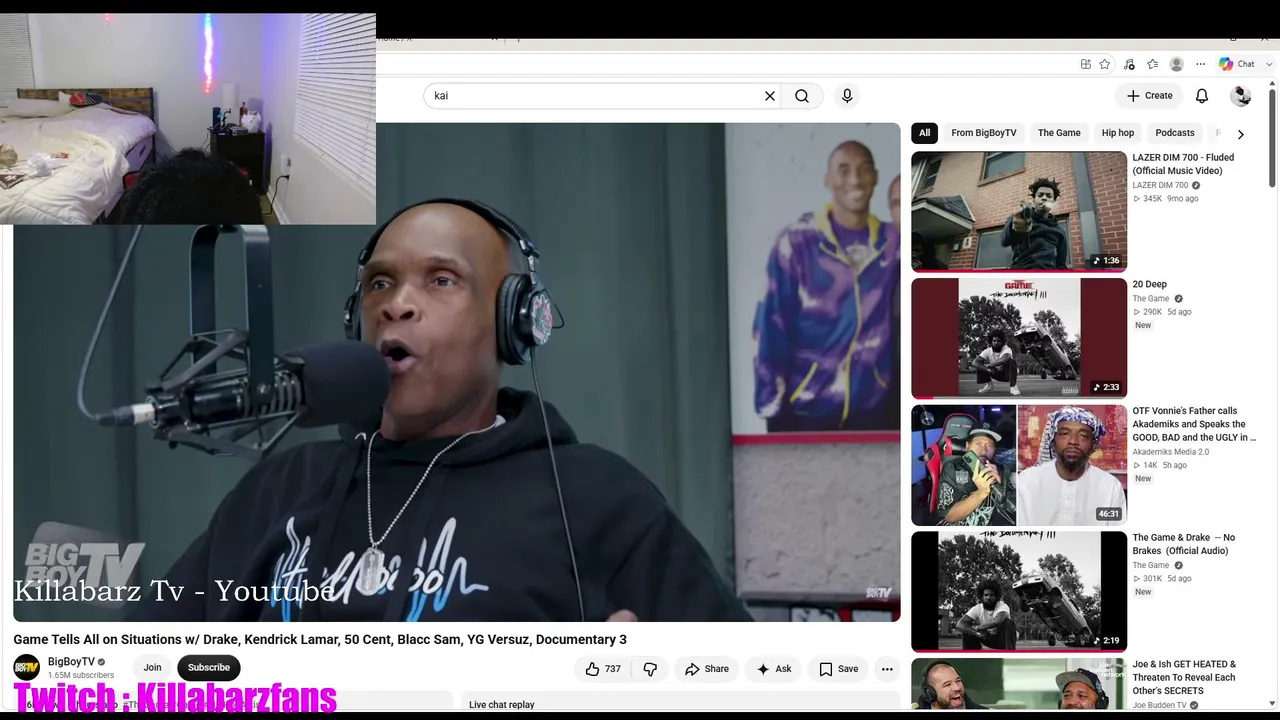Viewport: 1280px width, 720px height.
Task: Click the browser apps icon in the address bar
Action: 1086,64
